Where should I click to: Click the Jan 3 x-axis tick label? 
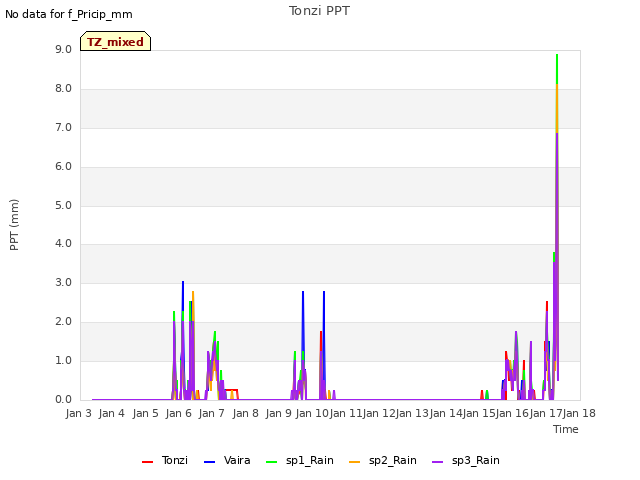(78, 413)
